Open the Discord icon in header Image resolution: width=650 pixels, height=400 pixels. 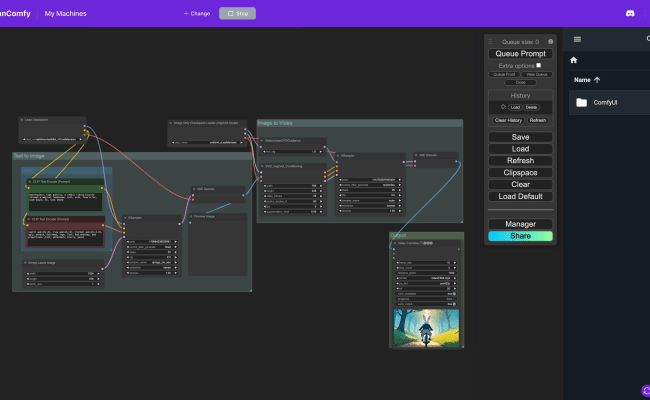coord(630,13)
